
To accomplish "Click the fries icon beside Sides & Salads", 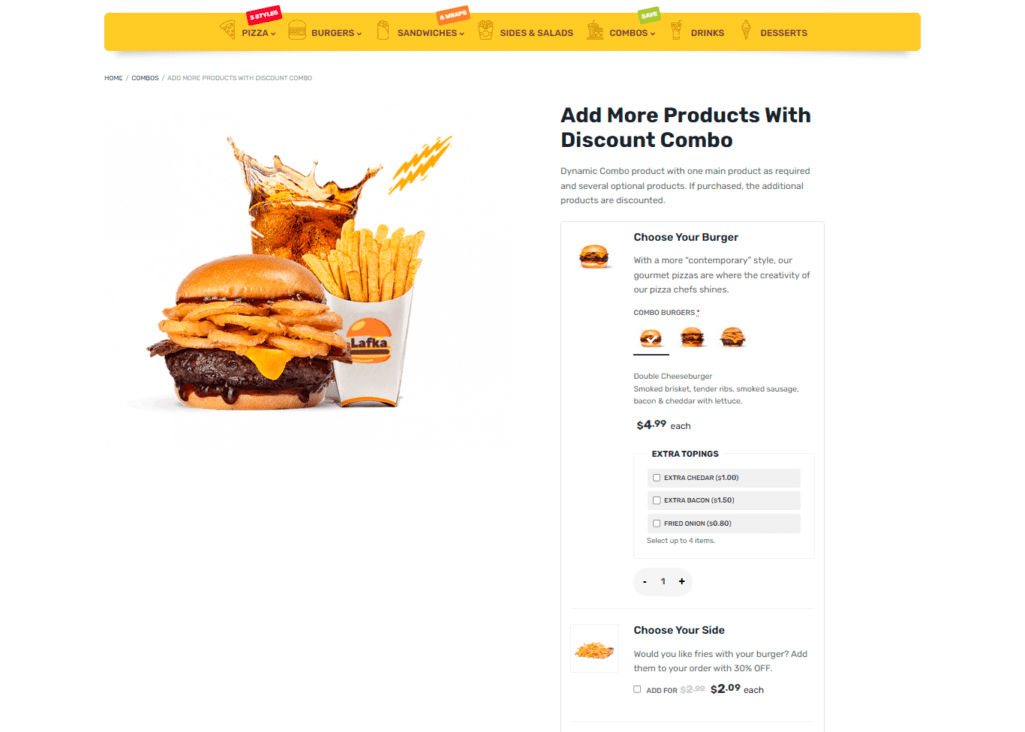I will pos(485,30).
